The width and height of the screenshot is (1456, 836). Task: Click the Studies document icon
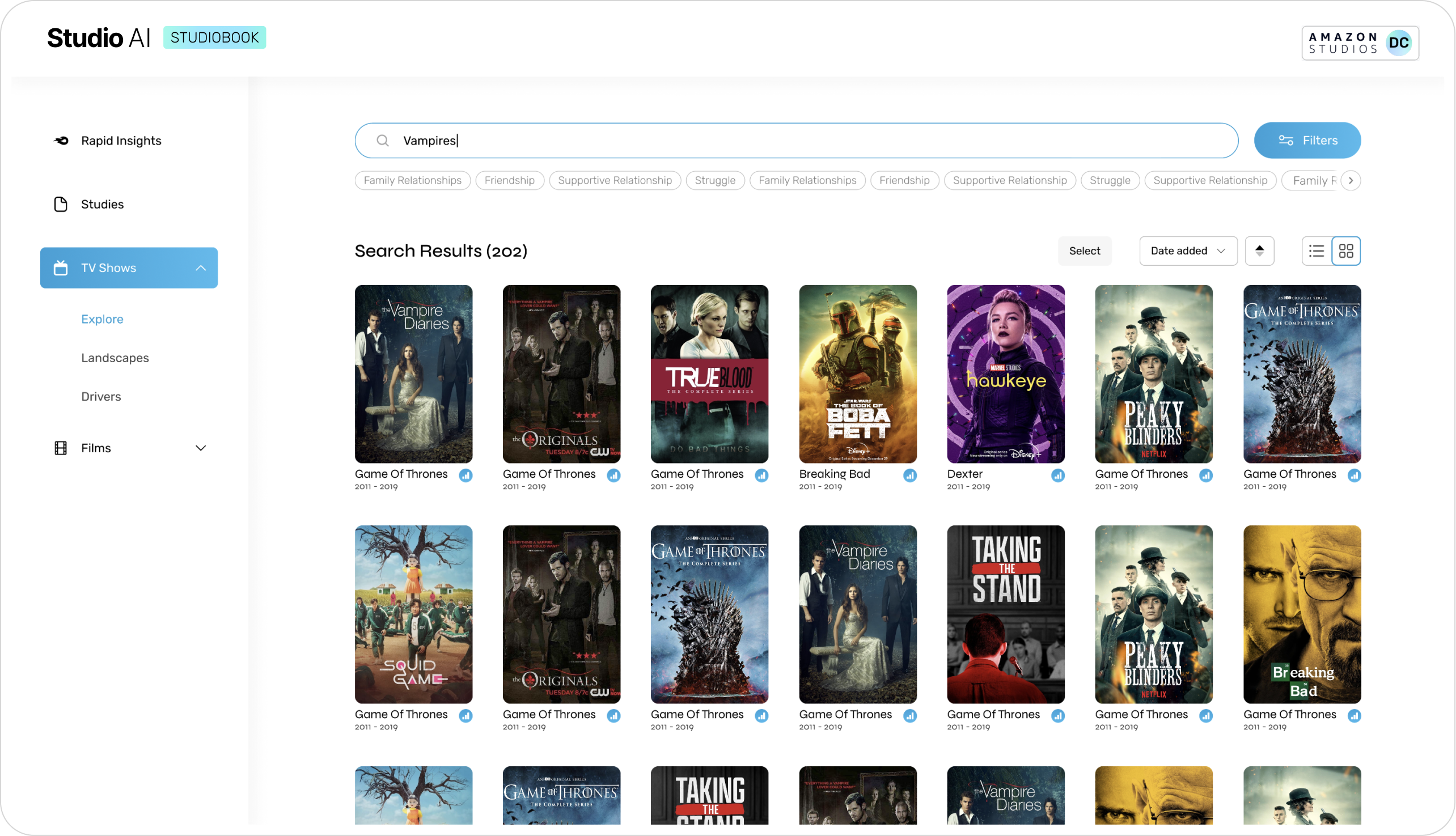point(61,205)
